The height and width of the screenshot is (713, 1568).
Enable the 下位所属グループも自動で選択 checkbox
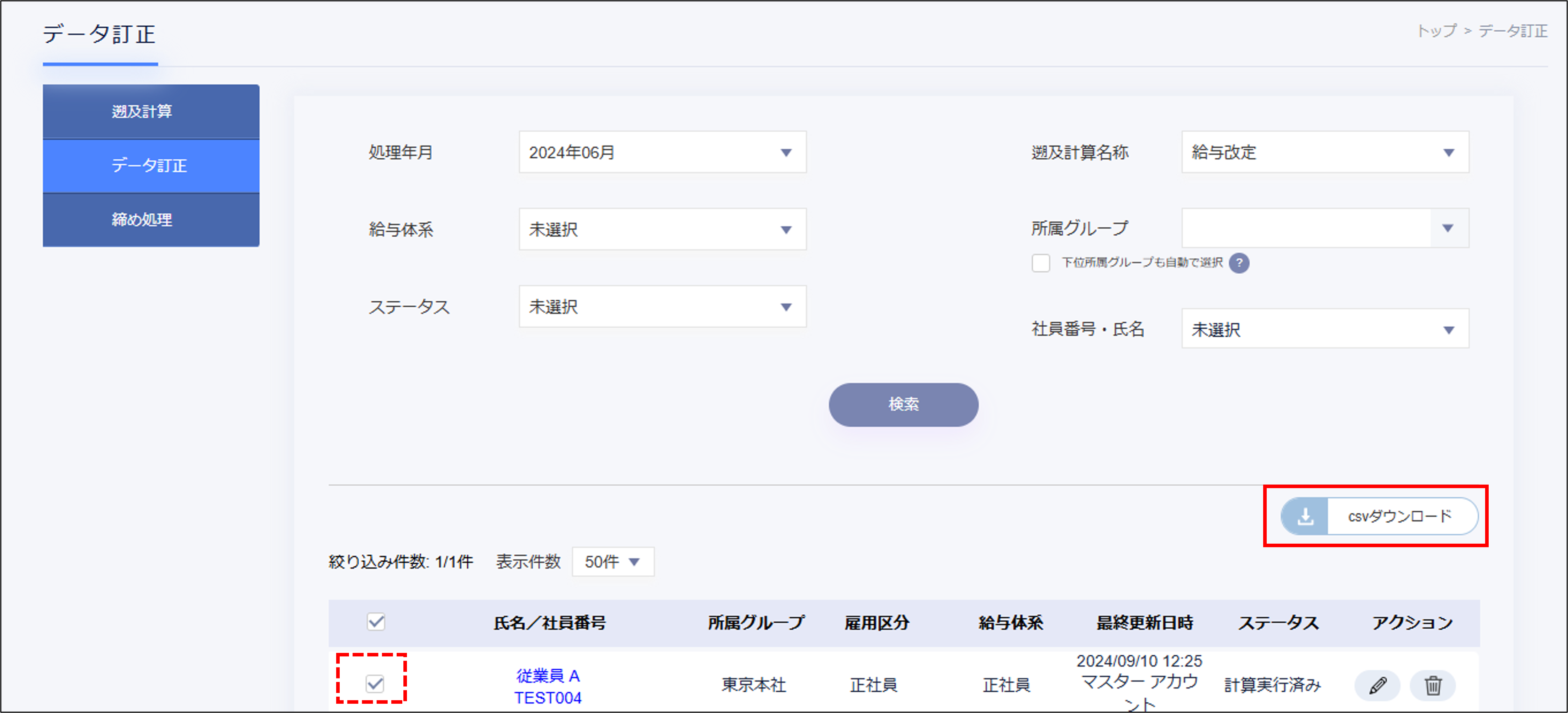[1040, 263]
